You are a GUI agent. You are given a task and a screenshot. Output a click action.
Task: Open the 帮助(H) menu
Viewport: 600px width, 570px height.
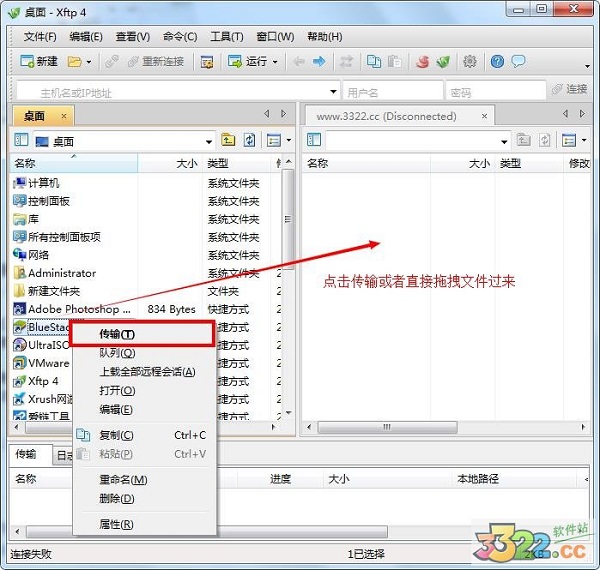click(325, 37)
